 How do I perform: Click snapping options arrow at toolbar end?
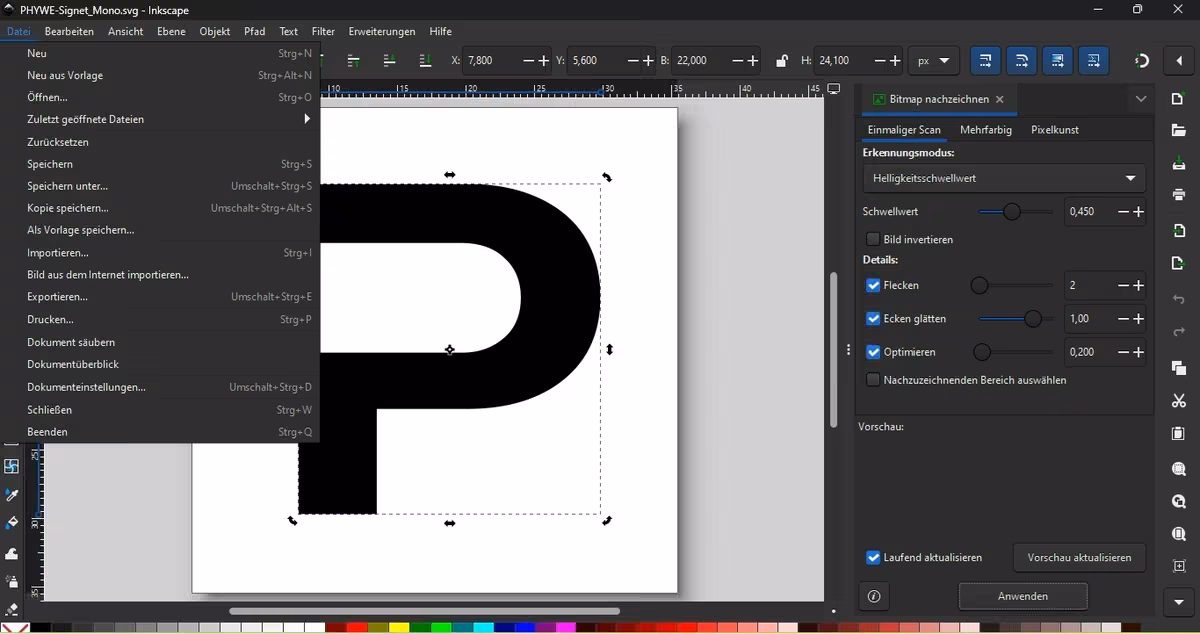coord(1179,61)
